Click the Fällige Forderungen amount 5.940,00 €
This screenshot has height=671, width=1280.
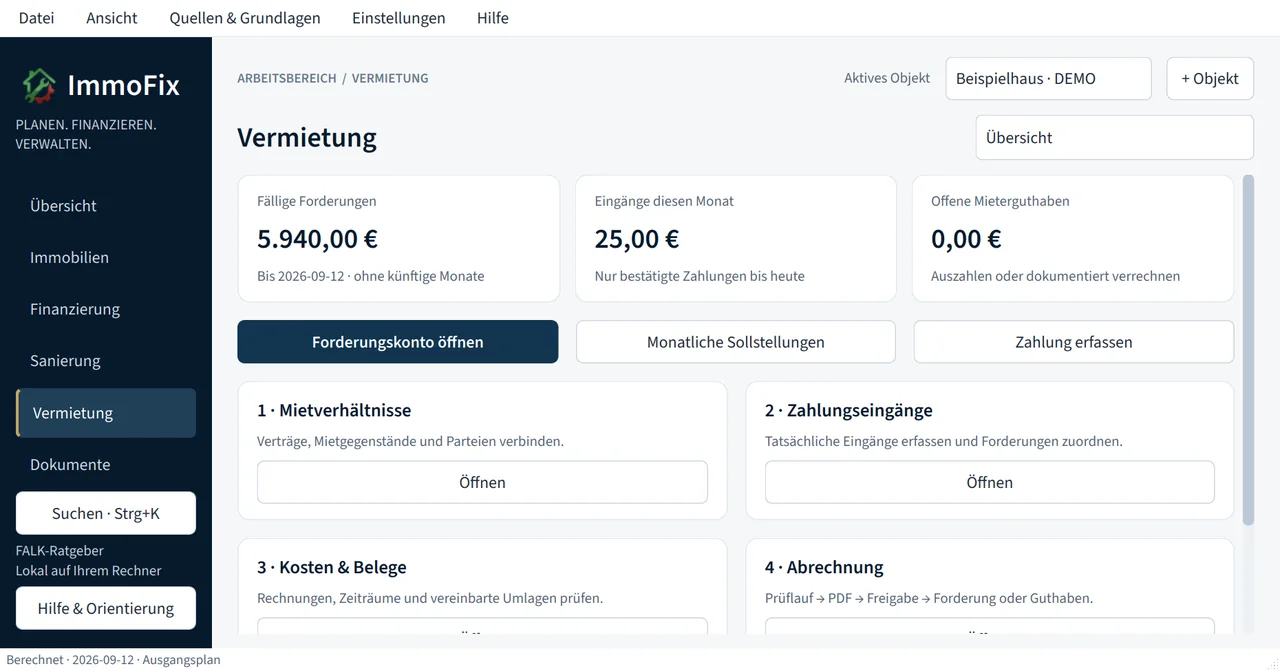pos(317,239)
